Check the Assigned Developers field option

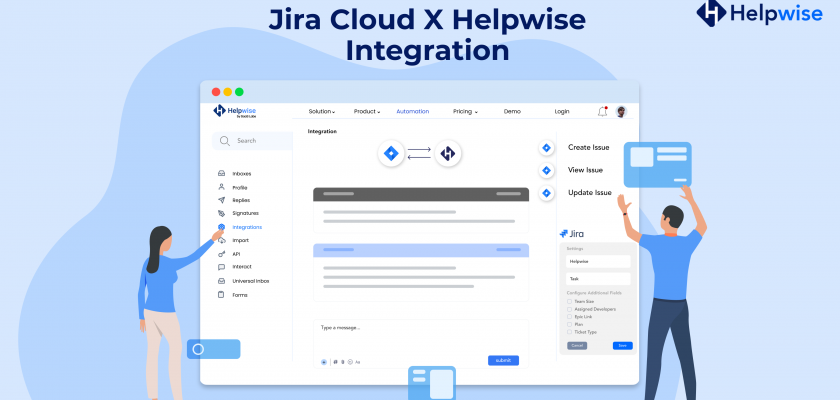tap(569, 309)
